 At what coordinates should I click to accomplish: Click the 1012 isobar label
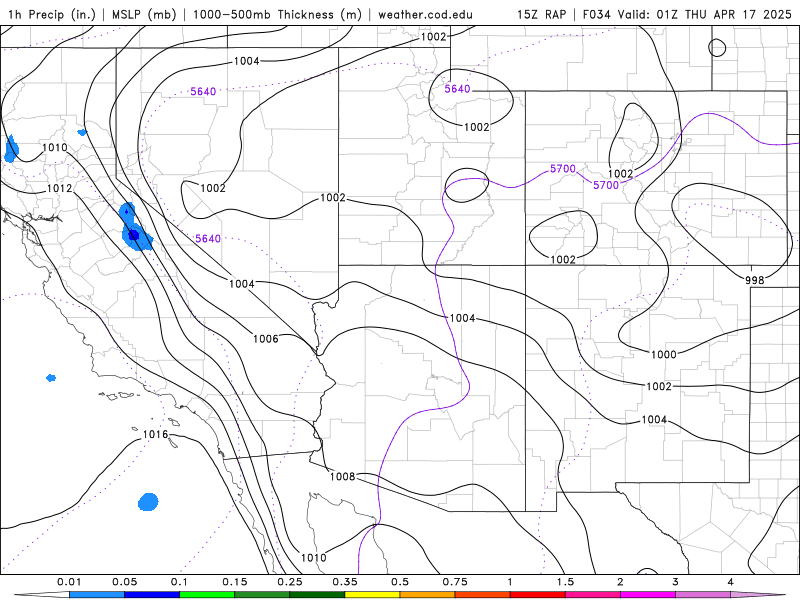tap(59, 188)
